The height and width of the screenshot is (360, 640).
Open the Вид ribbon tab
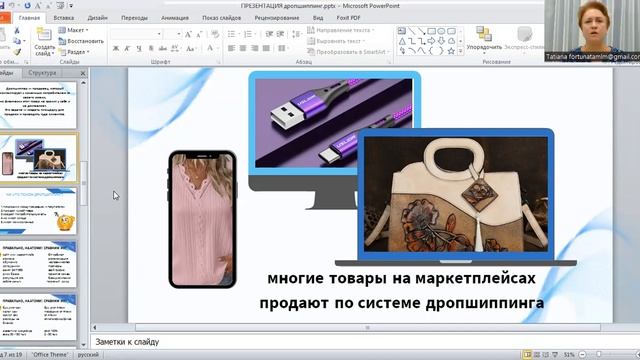(318, 18)
